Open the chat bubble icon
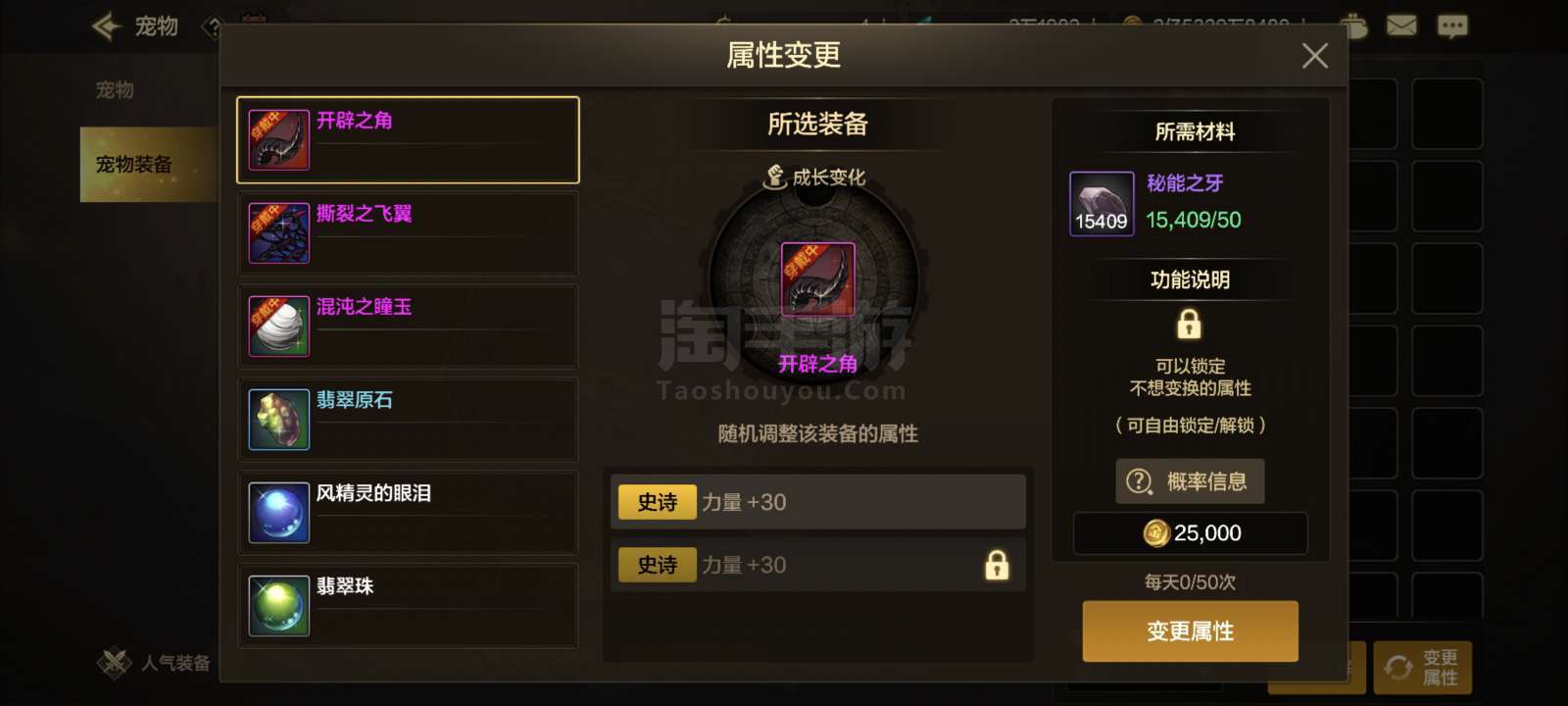This screenshot has width=1568, height=706. tap(1452, 25)
